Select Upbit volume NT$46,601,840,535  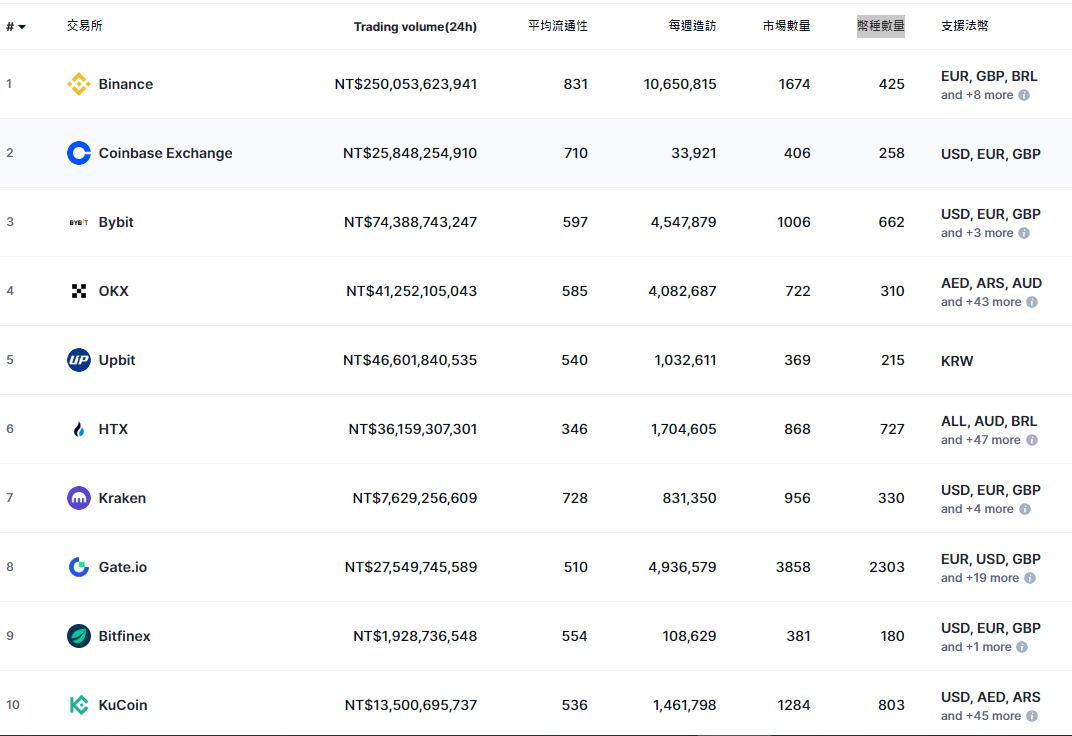click(x=410, y=360)
